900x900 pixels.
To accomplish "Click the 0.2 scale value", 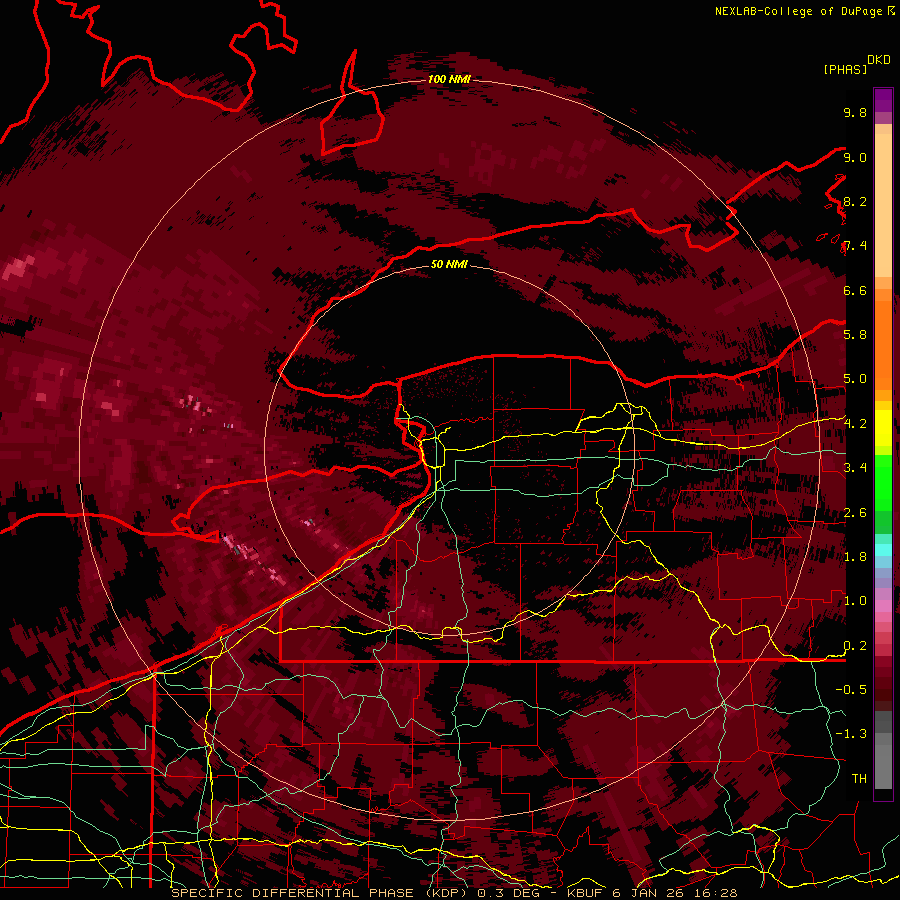I will coord(855,646).
